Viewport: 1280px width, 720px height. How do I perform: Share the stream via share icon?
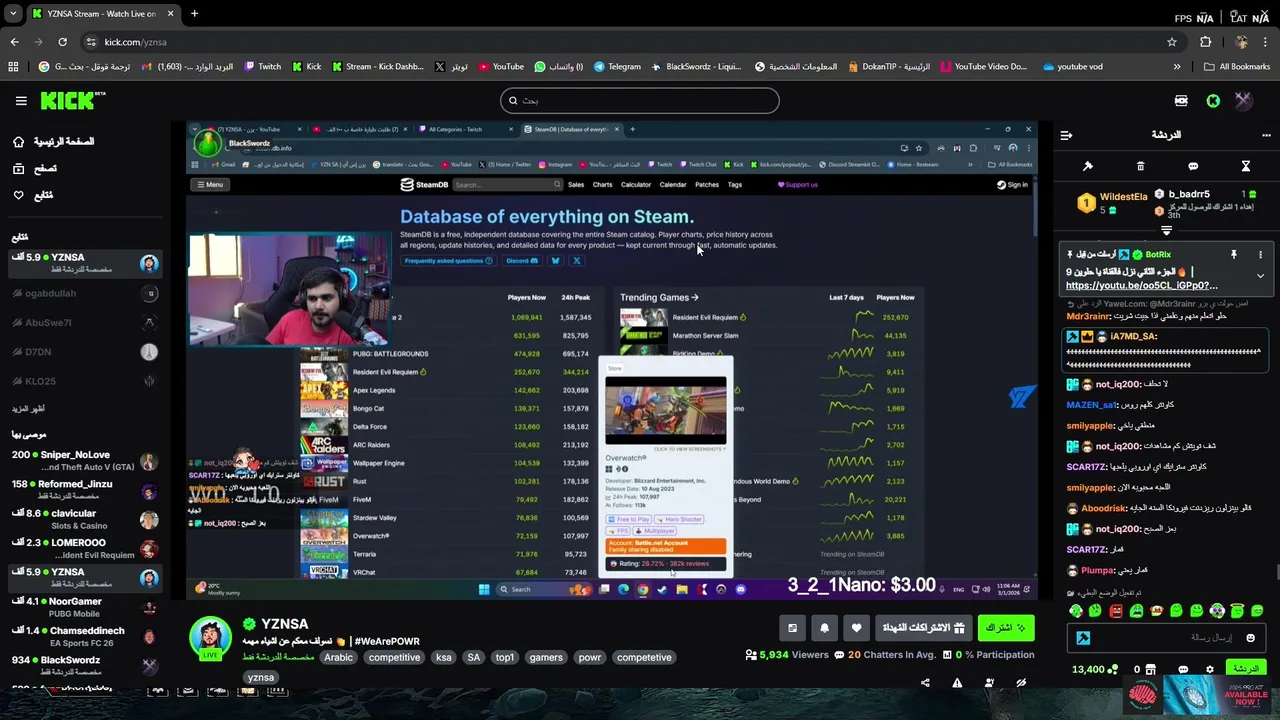[x=925, y=683]
